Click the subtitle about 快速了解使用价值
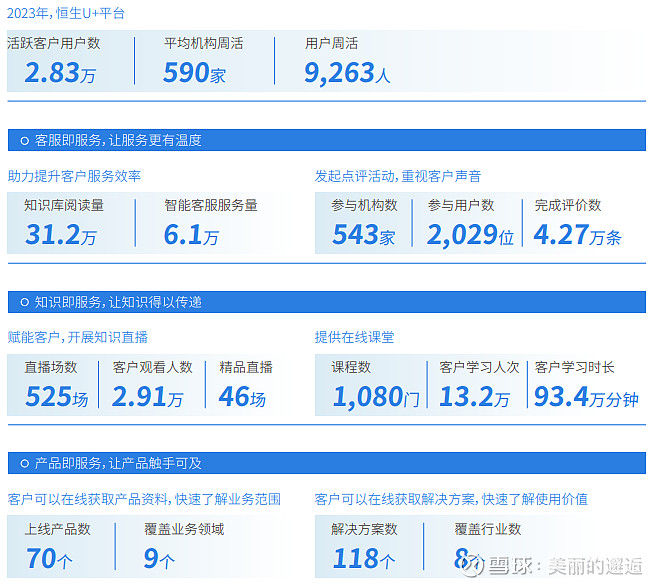Image resolution: width=662 pixels, height=586 pixels. (451, 499)
